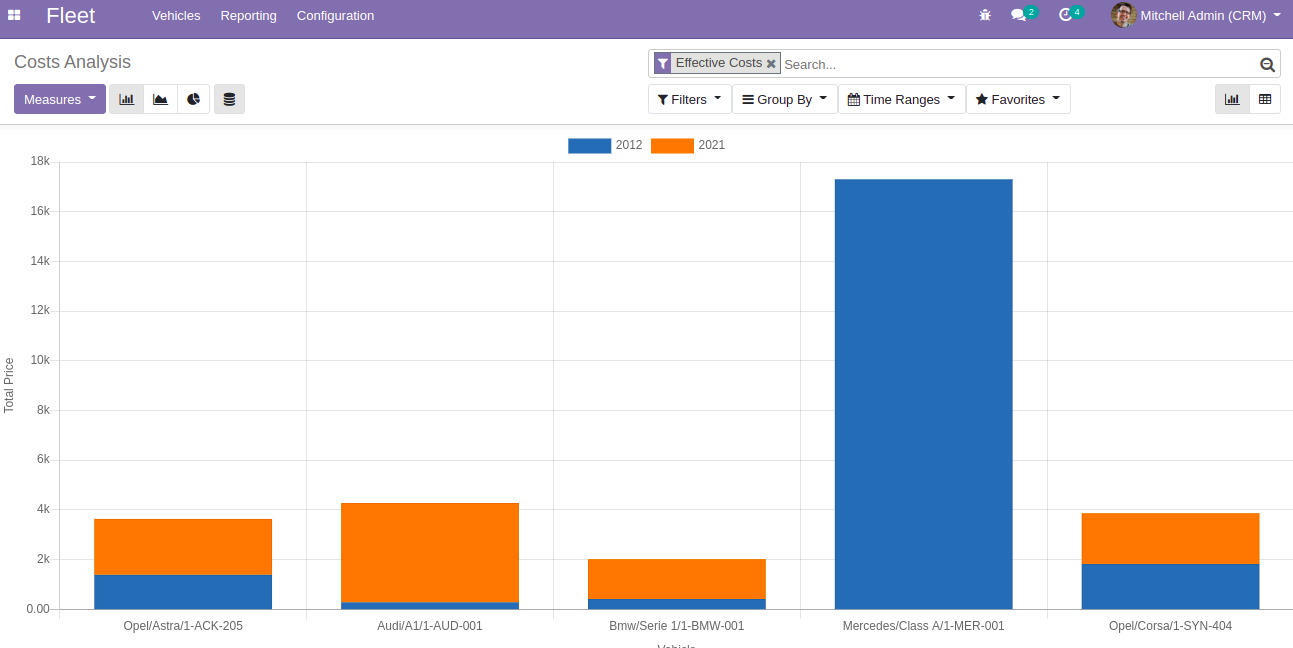Switch to pie chart mode
Viewport: 1293px width, 648px height.
pyautogui.click(x=194, y=99)
